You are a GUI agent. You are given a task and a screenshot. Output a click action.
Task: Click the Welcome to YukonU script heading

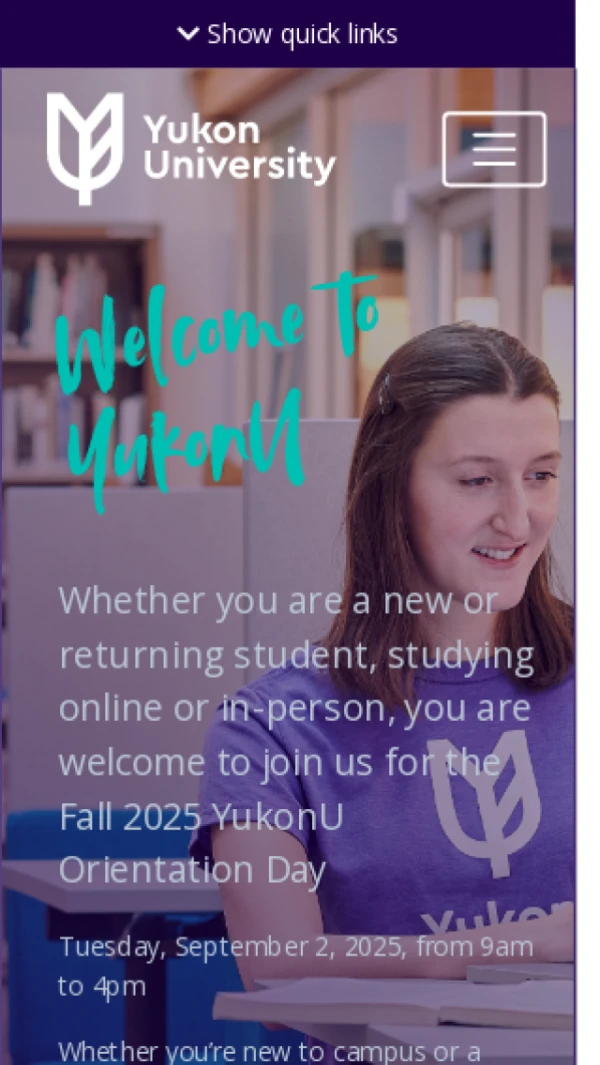coord(216,391)
